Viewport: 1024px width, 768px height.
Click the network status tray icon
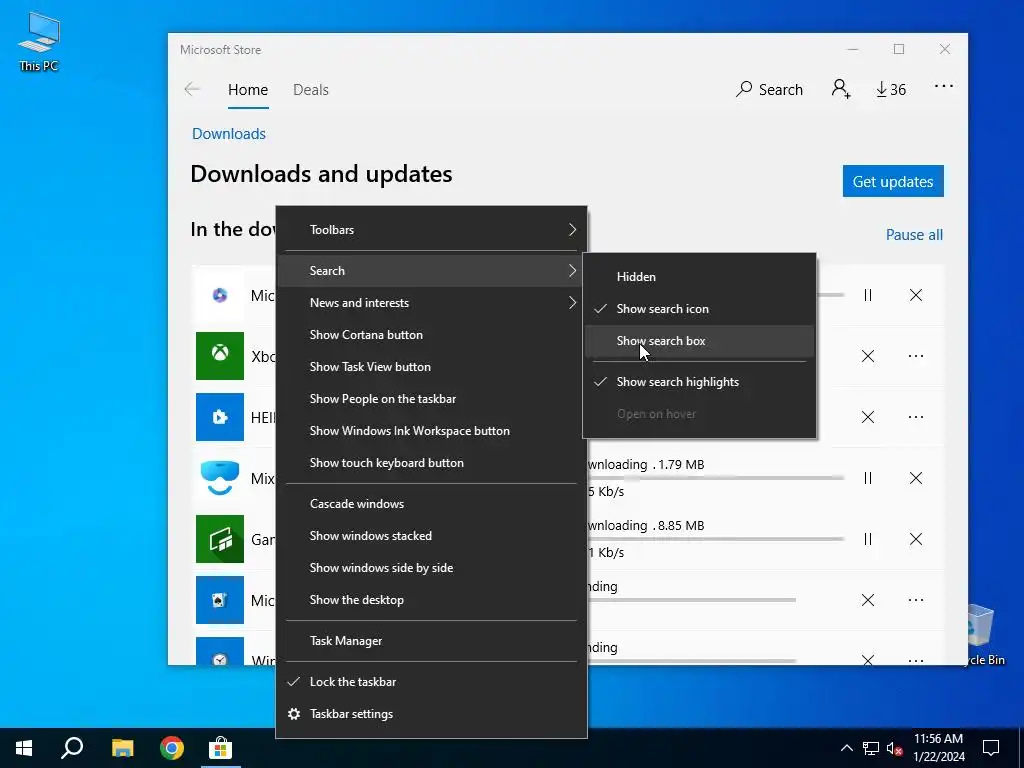[871, 748]
